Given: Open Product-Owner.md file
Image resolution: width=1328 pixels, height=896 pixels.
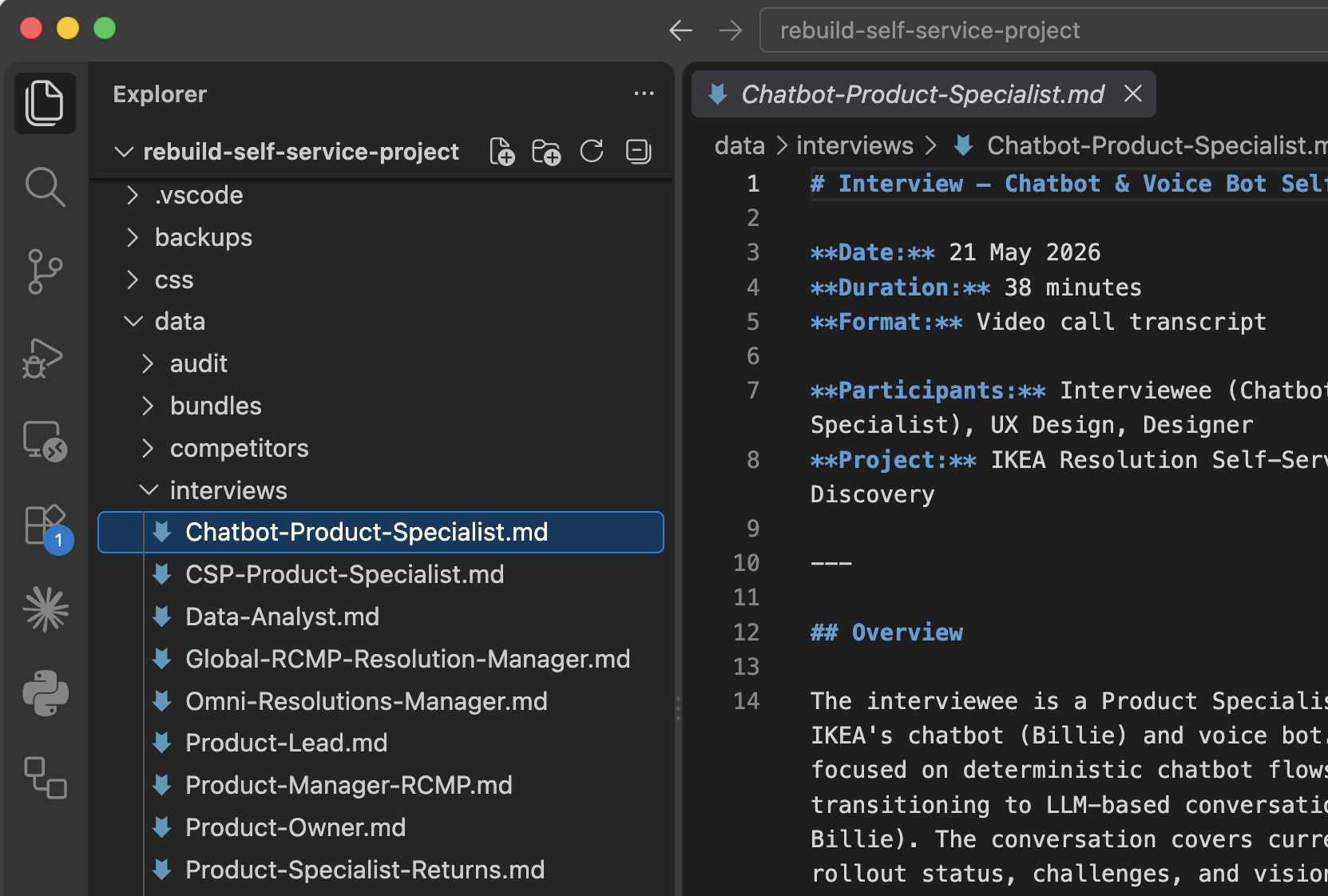Looking at the screenshot, I should (381, 827).
